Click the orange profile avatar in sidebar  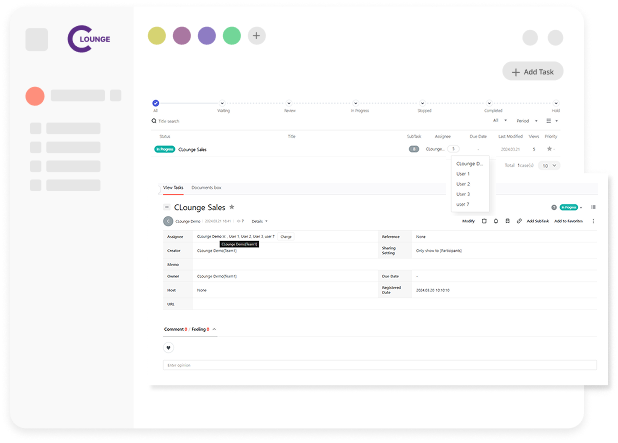pos(35,96)
